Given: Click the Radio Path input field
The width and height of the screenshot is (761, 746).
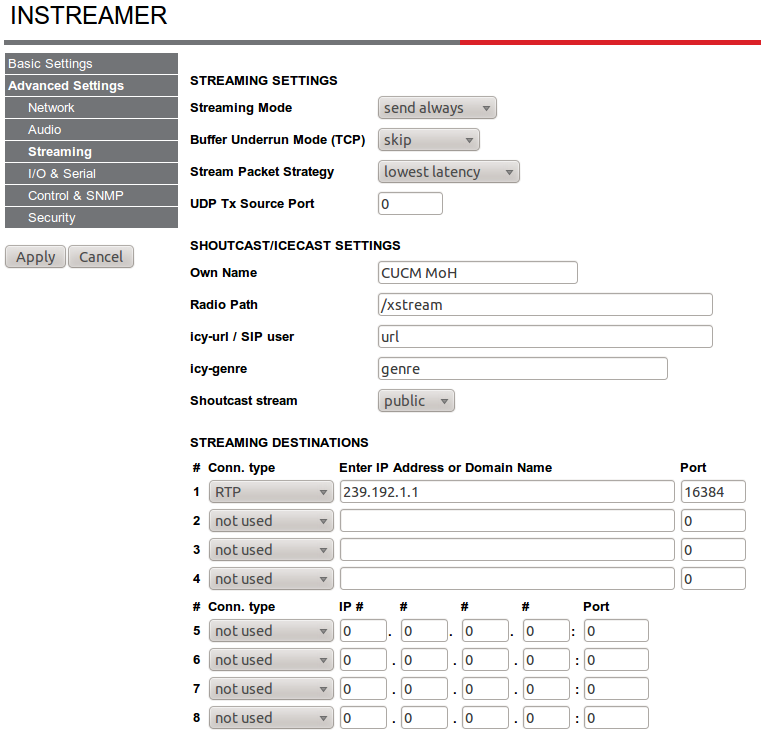Looking at the screenshot, I should [x=544, y=305].
